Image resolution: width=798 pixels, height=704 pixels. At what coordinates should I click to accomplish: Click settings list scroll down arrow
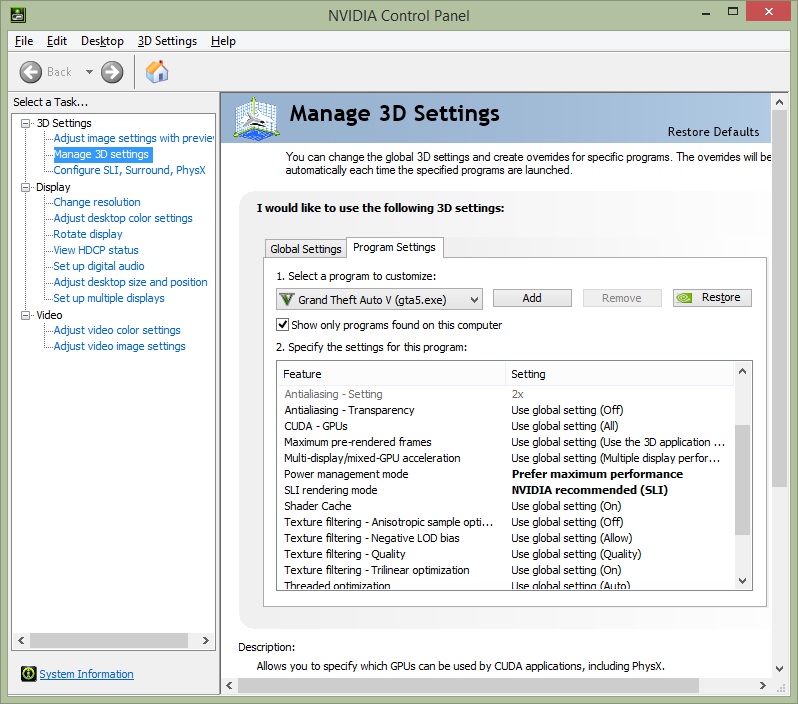click(x=743, y=581)
